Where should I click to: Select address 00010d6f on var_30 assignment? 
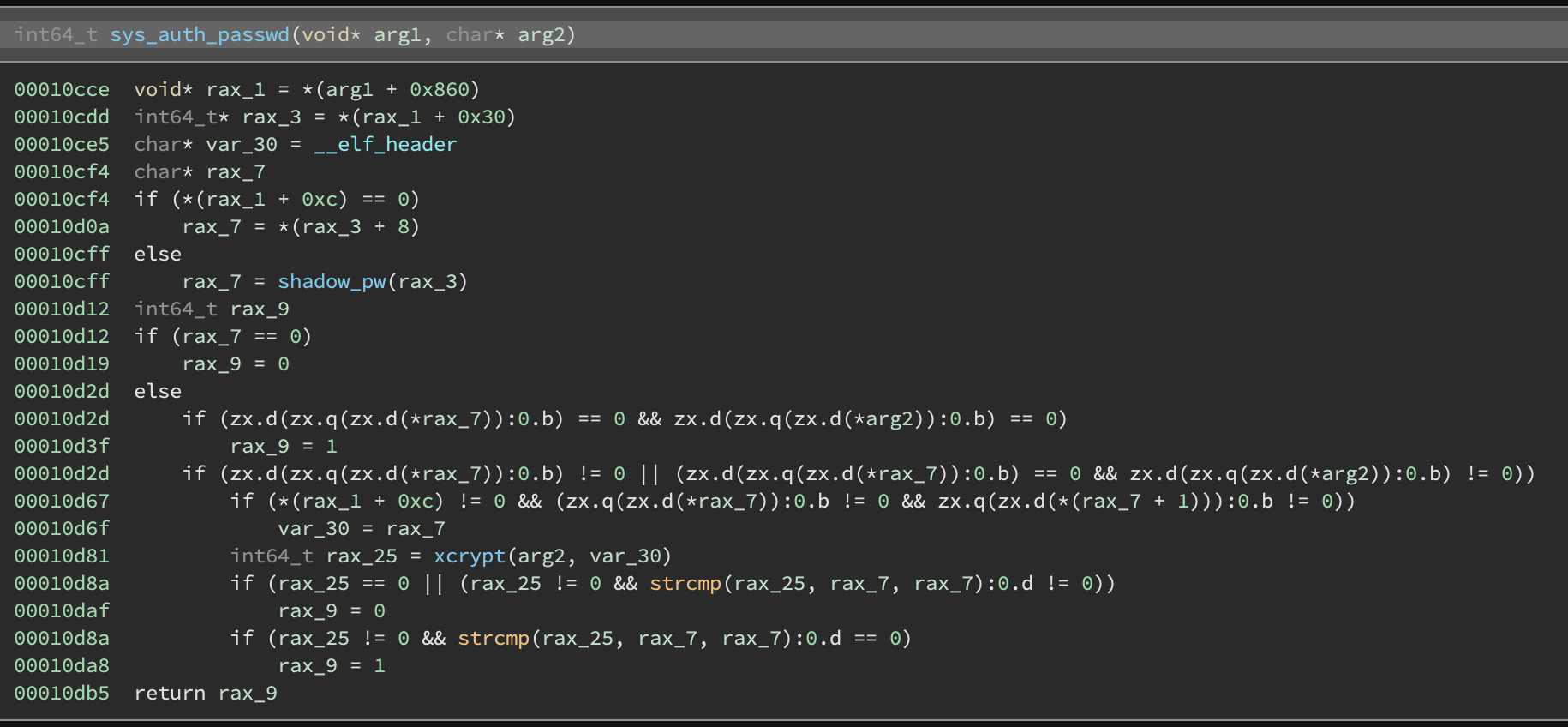pos(62,528)
